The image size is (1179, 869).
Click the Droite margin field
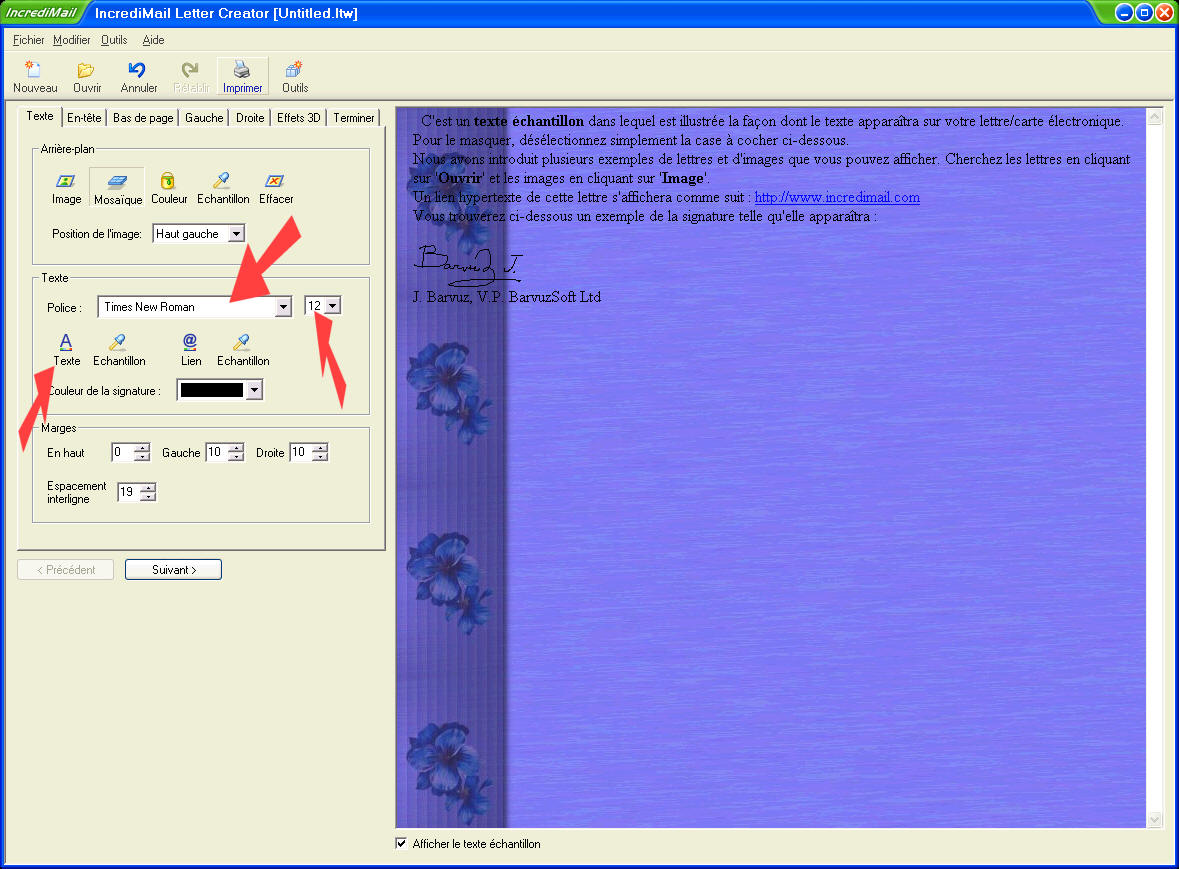tap(301, 453)
